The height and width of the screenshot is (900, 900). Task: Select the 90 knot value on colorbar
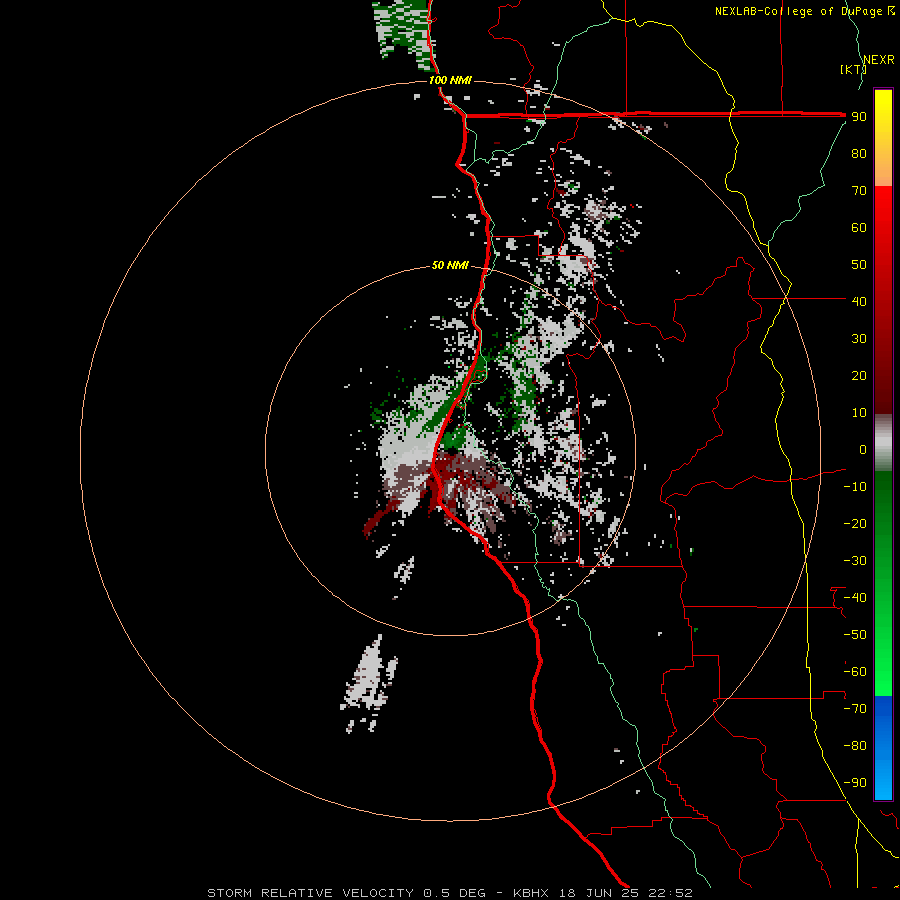859,117
